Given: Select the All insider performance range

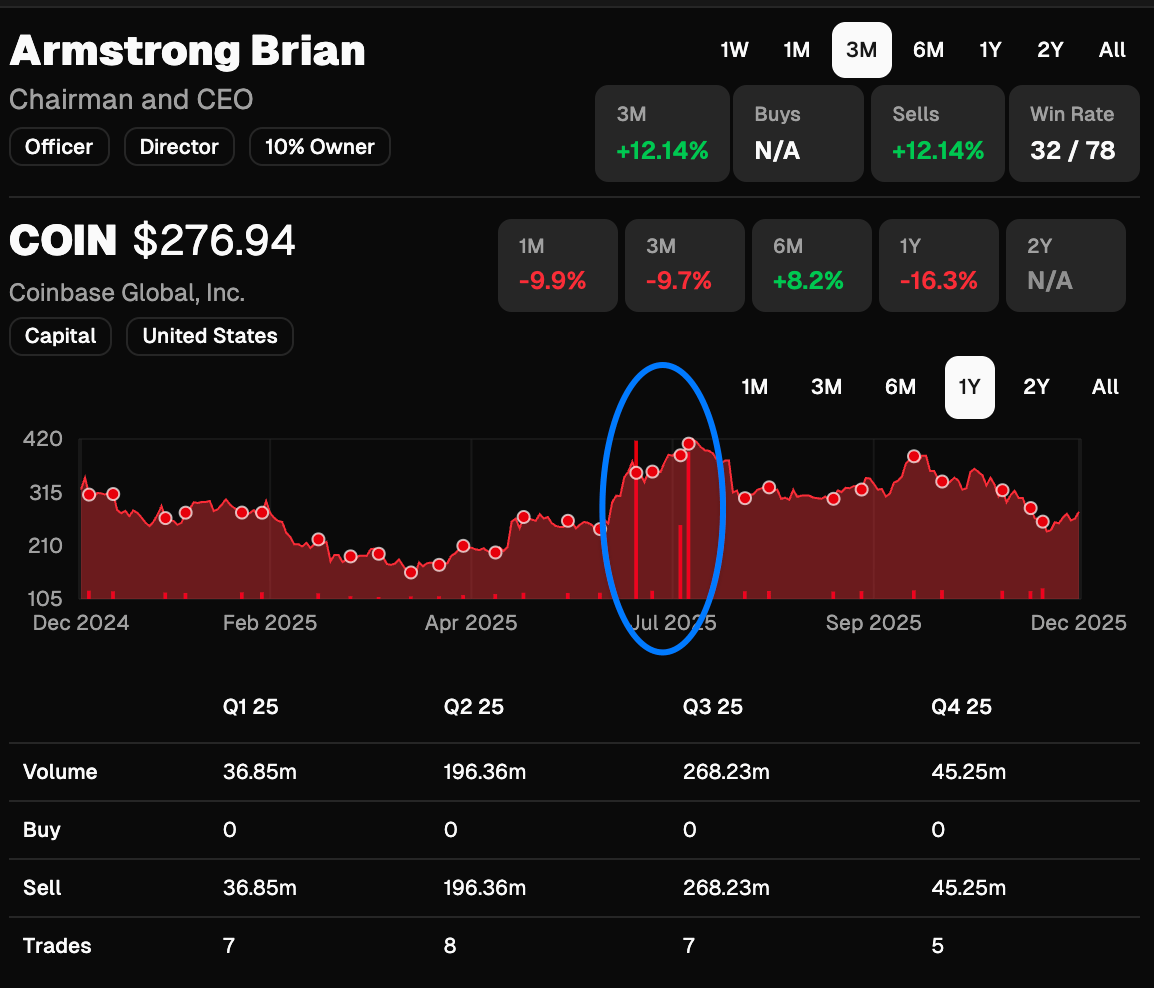Looking at the screenshot, I should tap(1112, 50).
